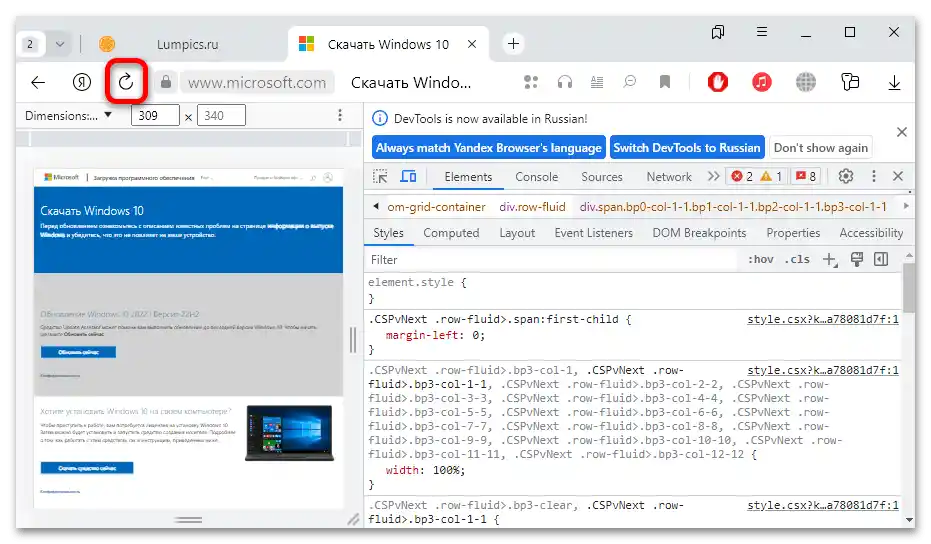Open a new tab with the plus button
The image size is (931, 544).
pos(514,43)
